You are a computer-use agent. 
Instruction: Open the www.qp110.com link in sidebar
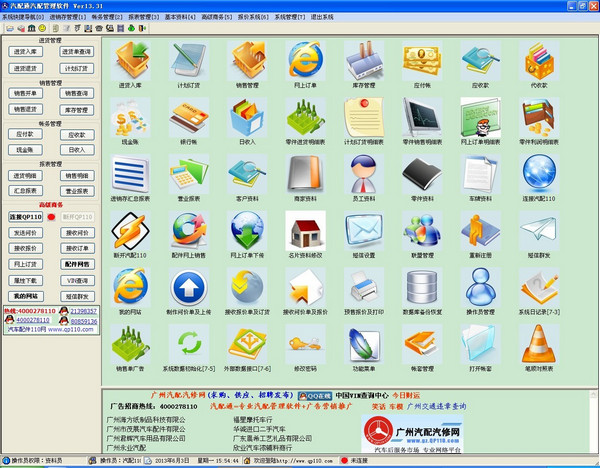[71, 329]
